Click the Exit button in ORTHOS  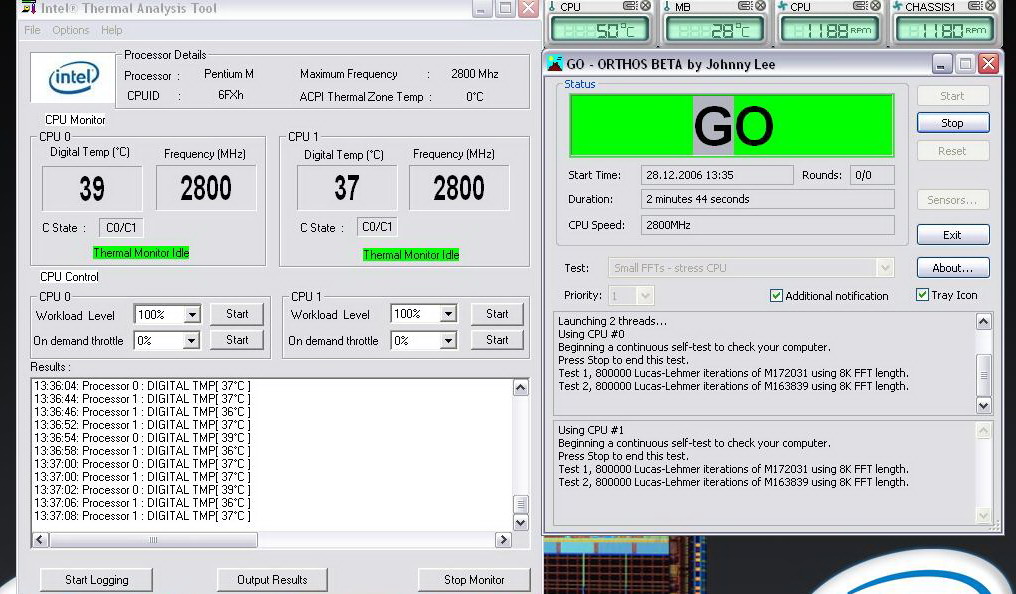coord(952,235)
